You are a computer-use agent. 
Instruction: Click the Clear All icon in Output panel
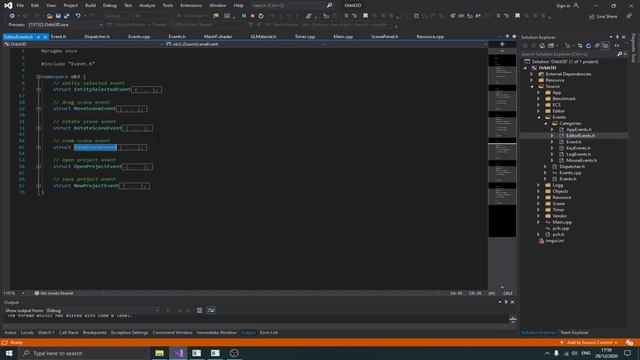[x=199, y=310]
